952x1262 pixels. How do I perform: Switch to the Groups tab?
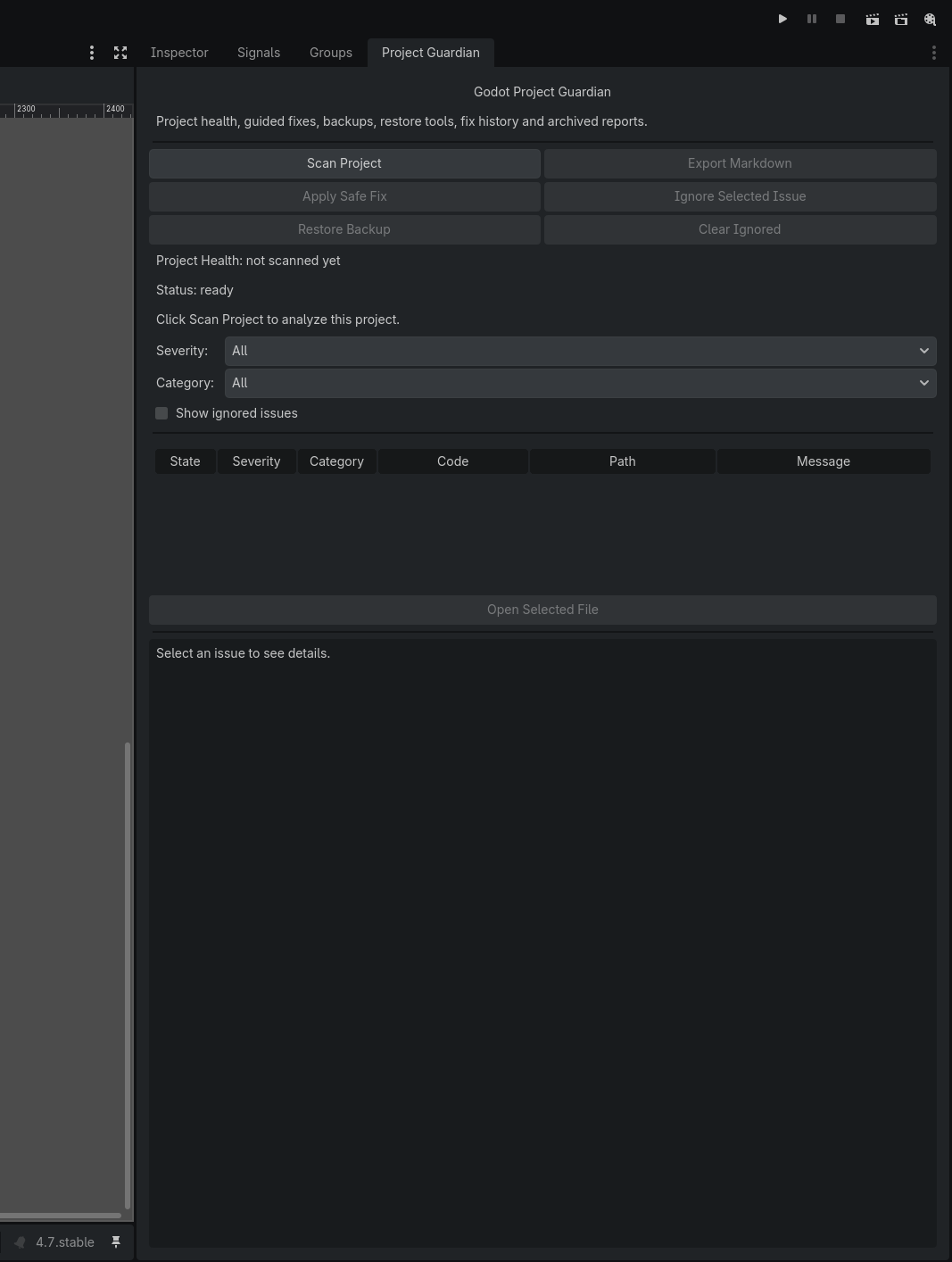point(331,53)
